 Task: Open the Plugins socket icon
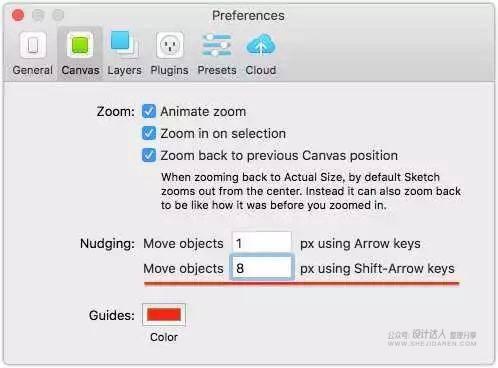coord(170,45)
